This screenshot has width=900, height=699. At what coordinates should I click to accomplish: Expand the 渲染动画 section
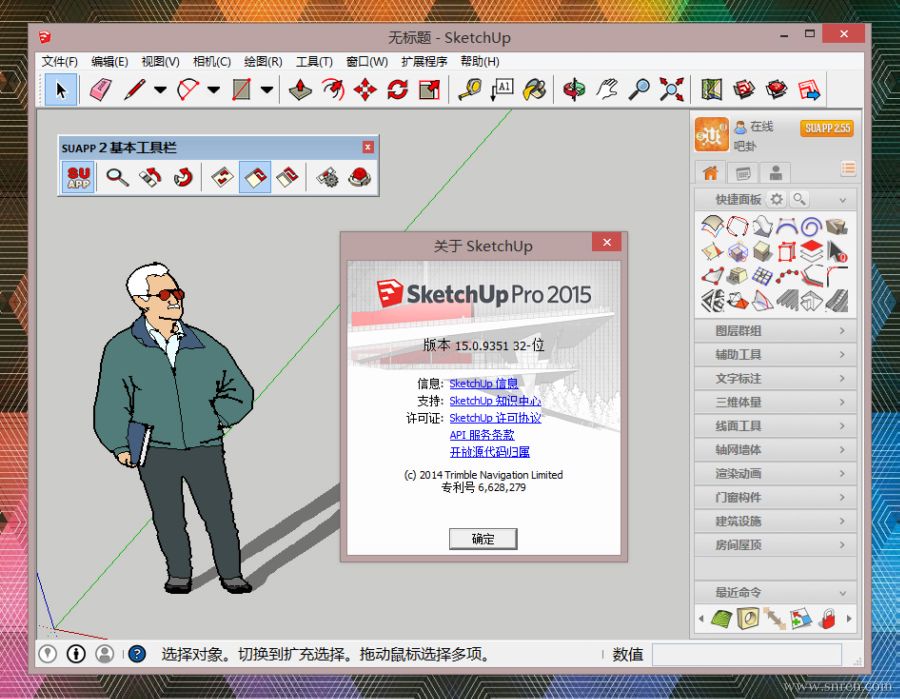[x=775, y=473]
